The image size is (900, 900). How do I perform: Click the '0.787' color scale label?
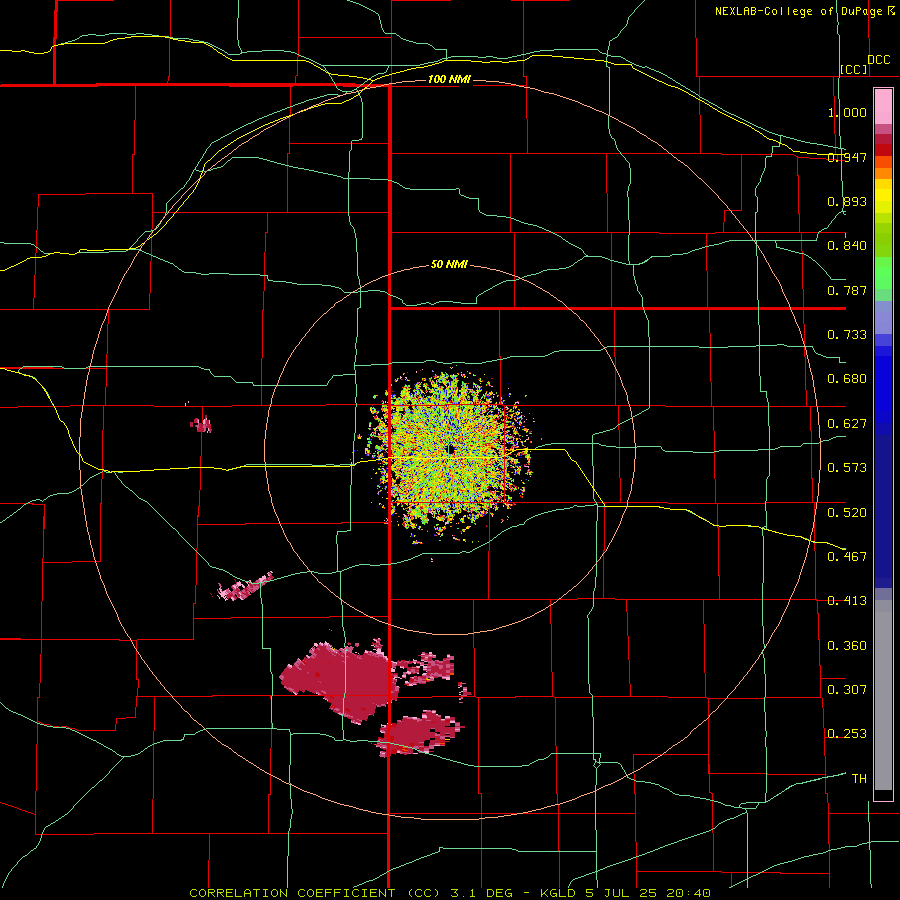tap(847, 290)
